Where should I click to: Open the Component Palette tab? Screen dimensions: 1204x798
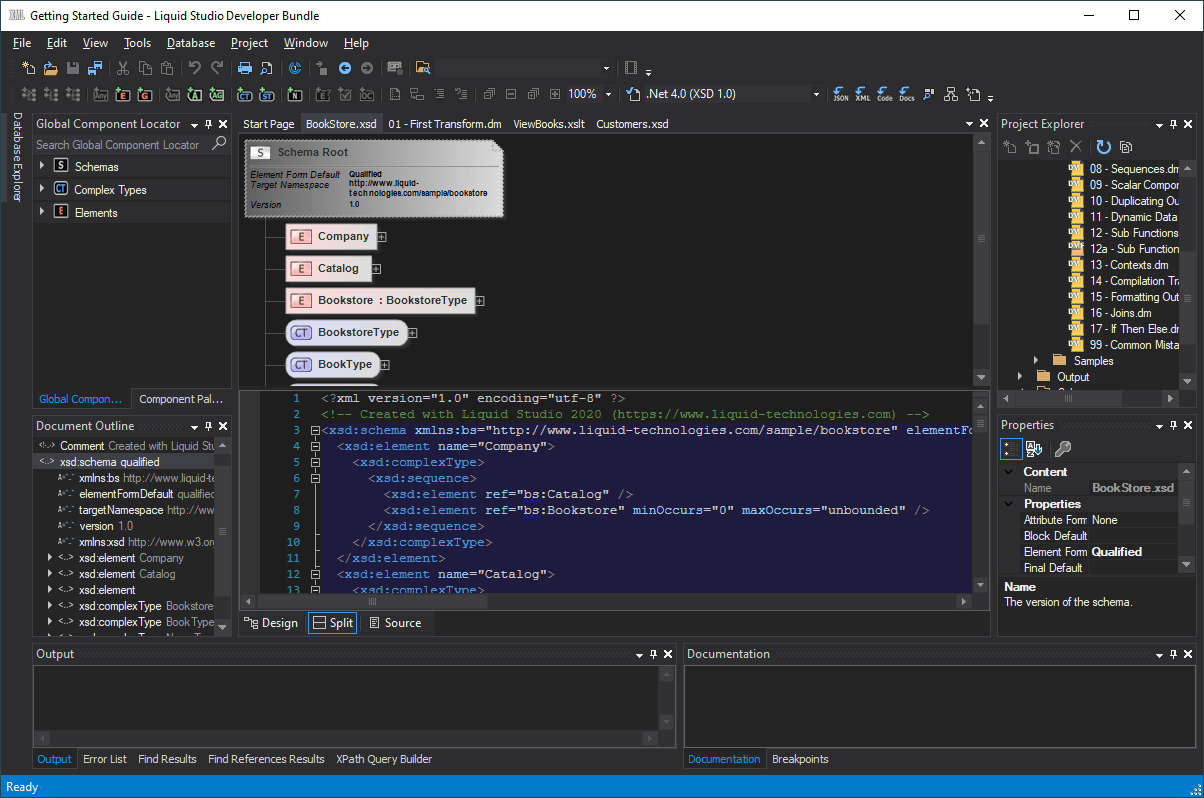tap(181, 399)
